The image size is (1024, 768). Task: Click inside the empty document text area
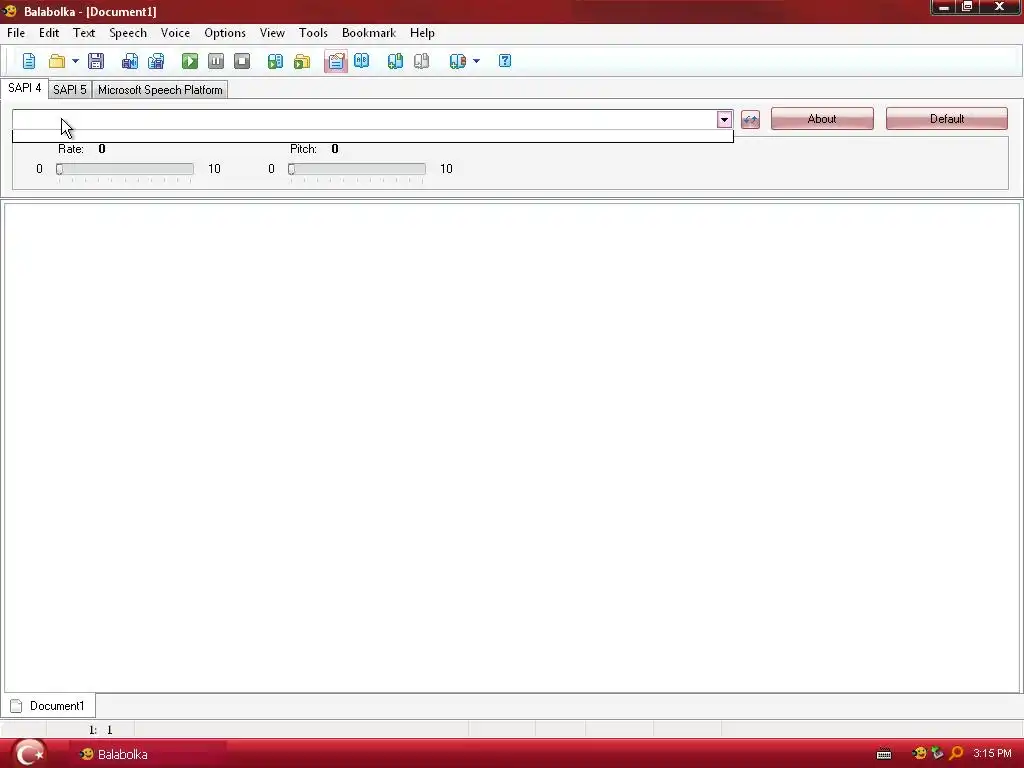point(512,447)
